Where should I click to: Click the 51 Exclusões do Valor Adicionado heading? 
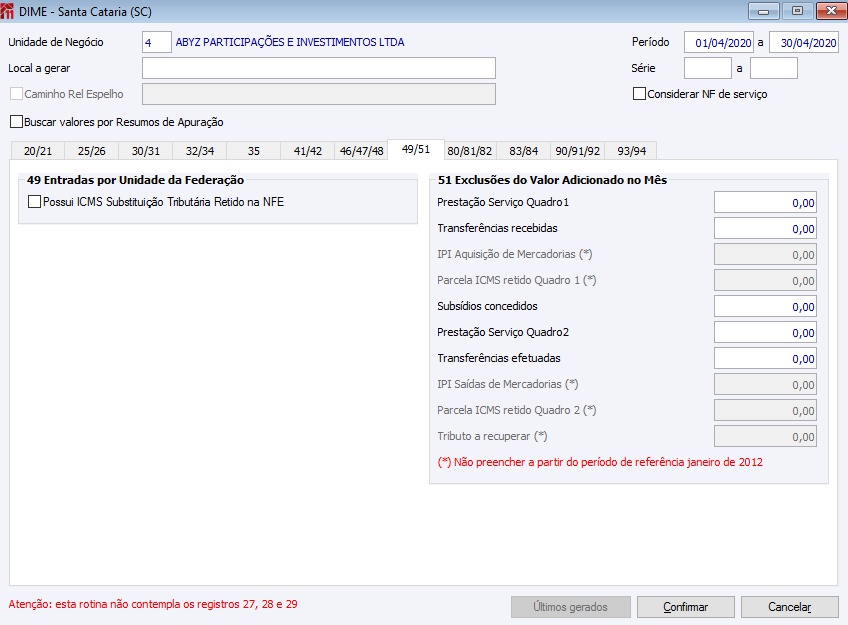[552, 180]
